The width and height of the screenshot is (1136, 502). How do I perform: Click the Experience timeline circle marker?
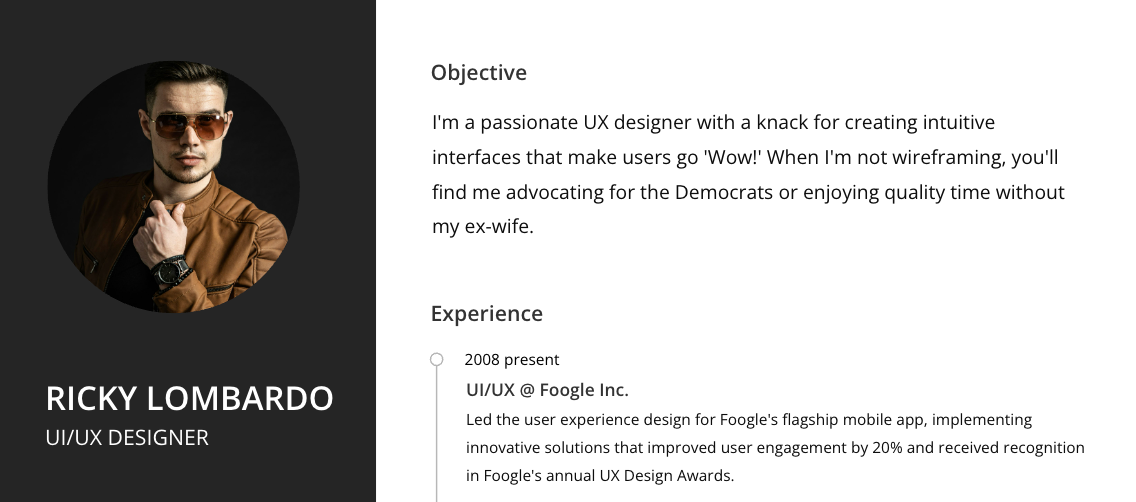(436, 359)
